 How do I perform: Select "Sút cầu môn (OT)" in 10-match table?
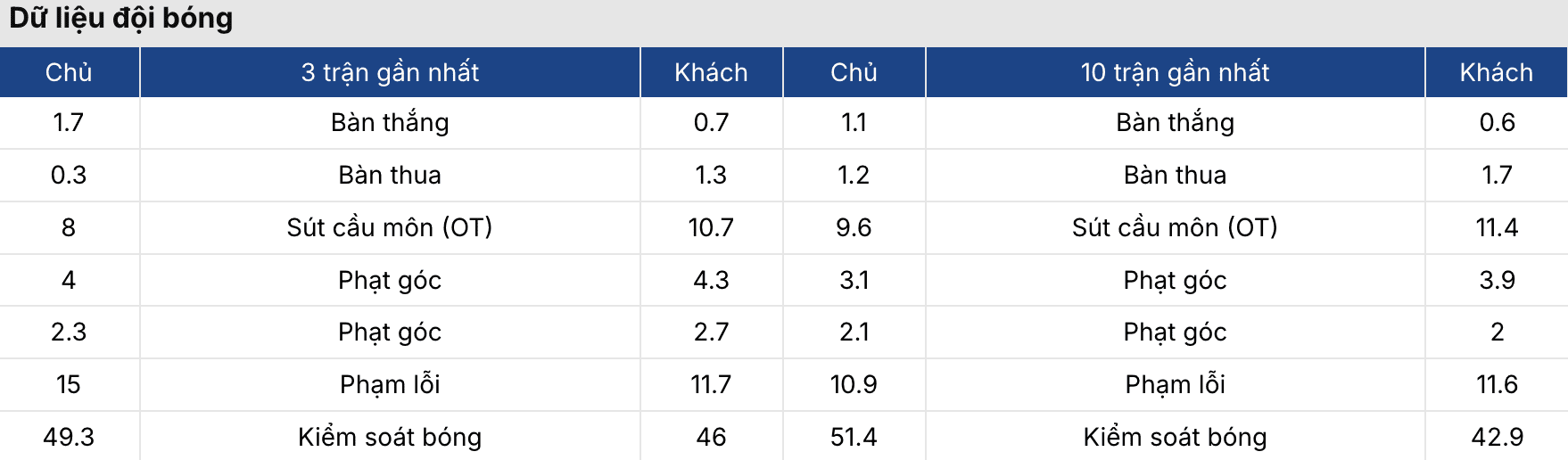point(1175,227)
